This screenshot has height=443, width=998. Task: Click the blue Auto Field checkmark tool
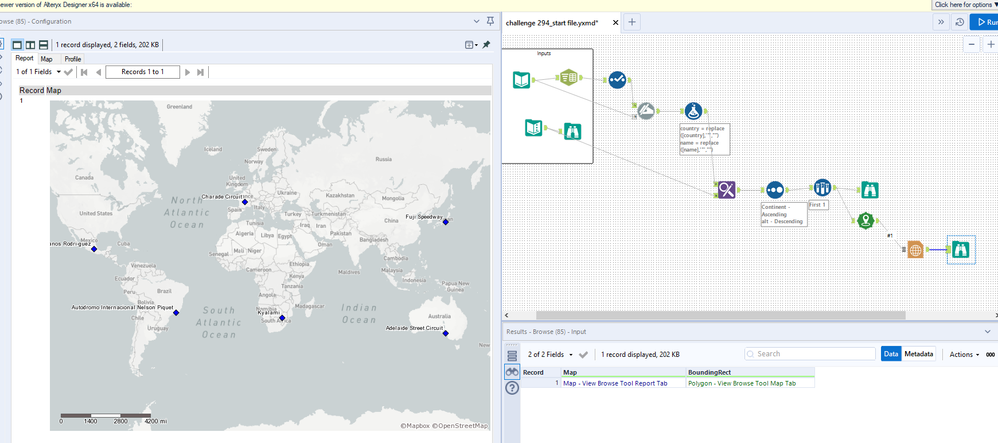617,80
